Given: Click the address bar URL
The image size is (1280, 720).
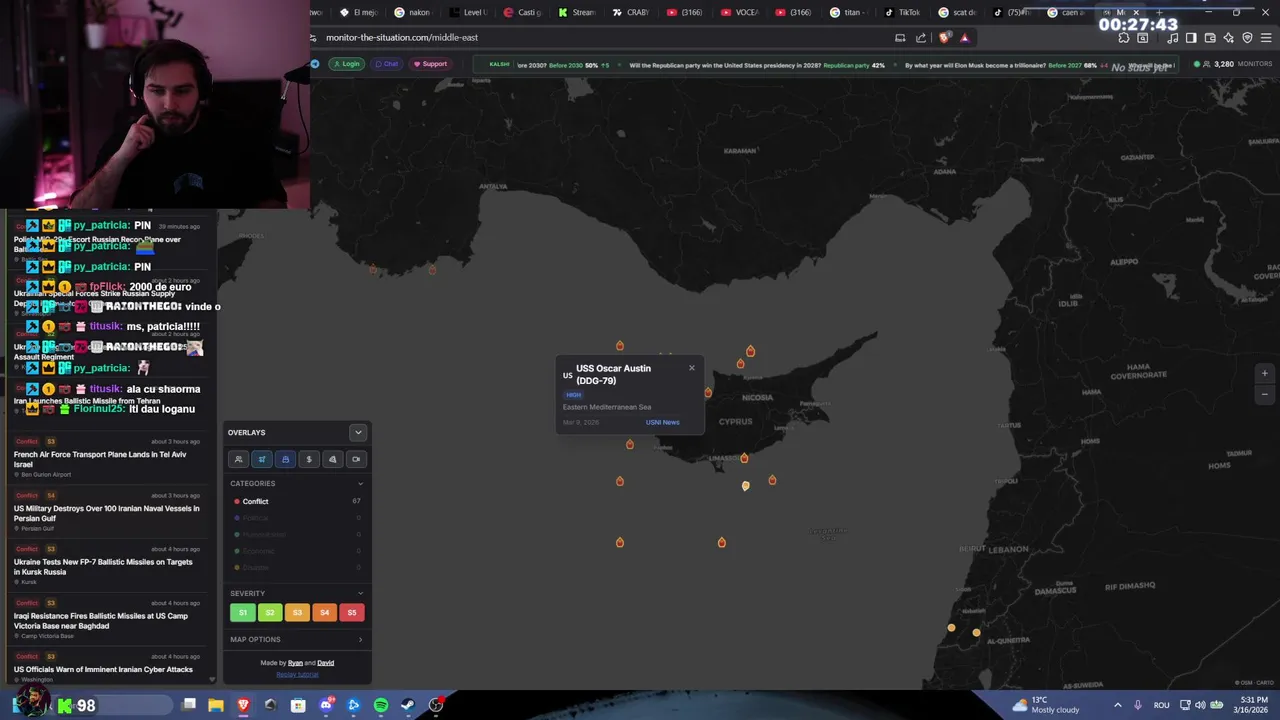Looking at the screenshot, I should coord(402,38).
